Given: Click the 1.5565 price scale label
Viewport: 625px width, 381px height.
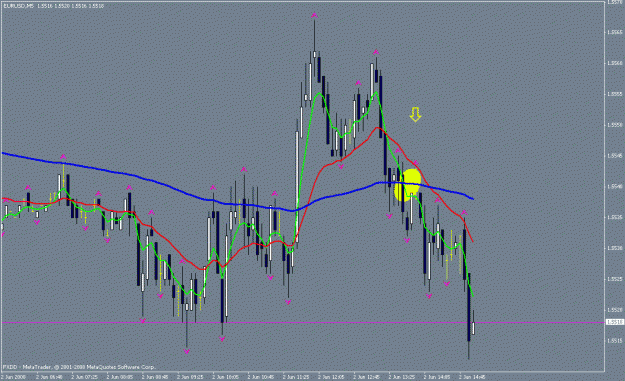Looking at the screenshot, I should click(x=615, y=32).
